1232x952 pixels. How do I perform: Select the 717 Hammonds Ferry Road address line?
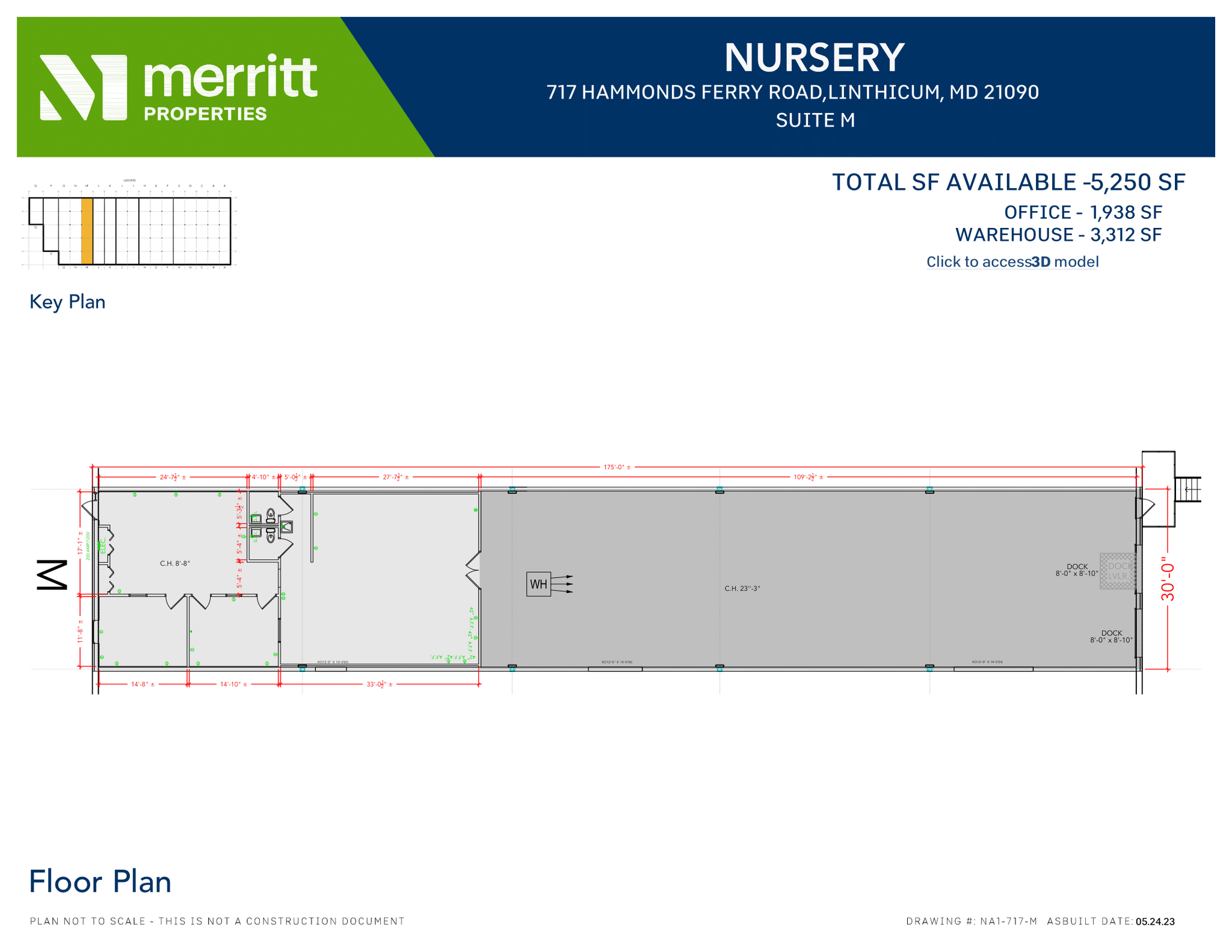[x=792, y=92]
